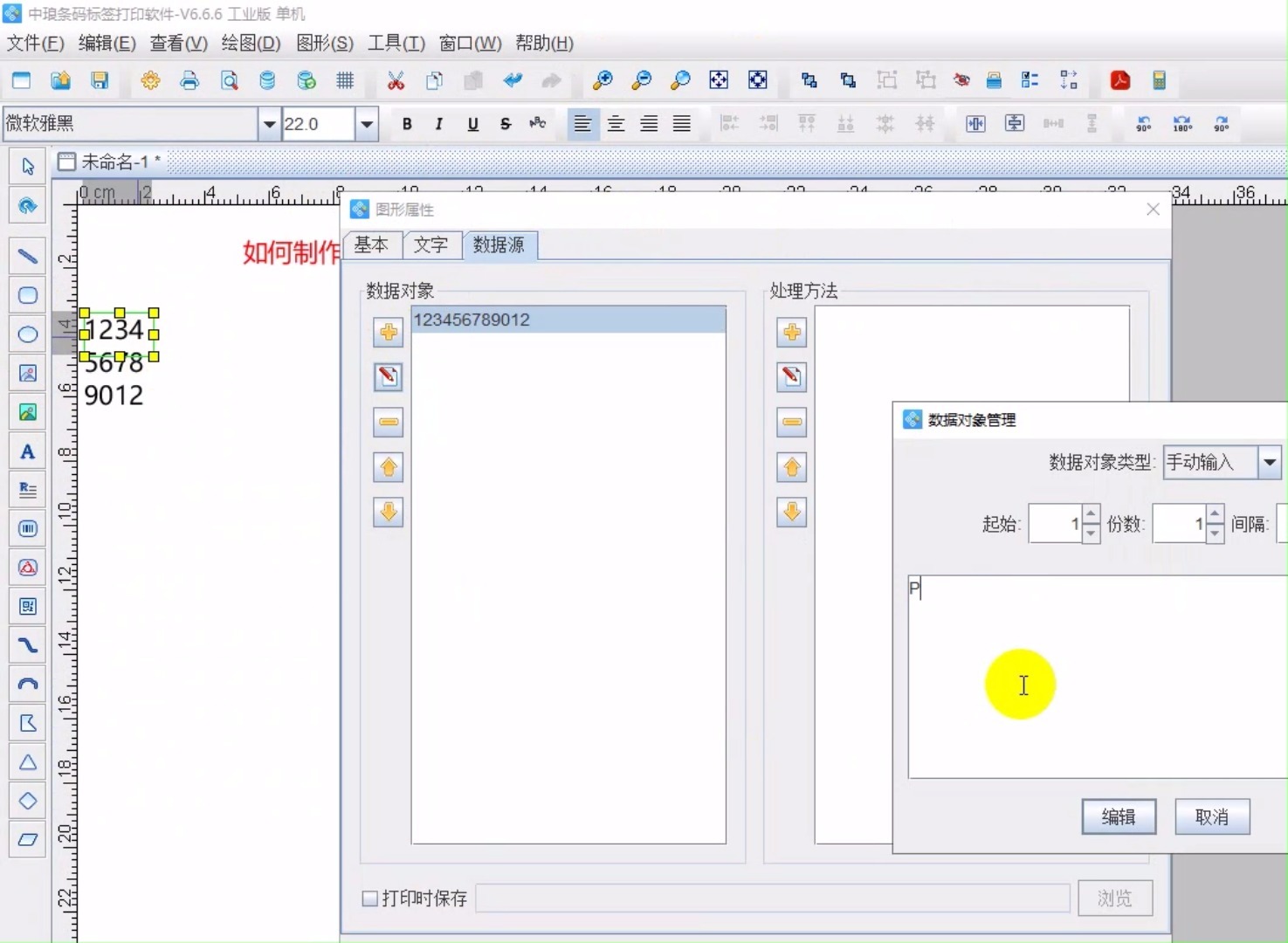Screen dimensions: 1288x943
Task: Select the pointer selection tool
Action: tap(27, 166)
